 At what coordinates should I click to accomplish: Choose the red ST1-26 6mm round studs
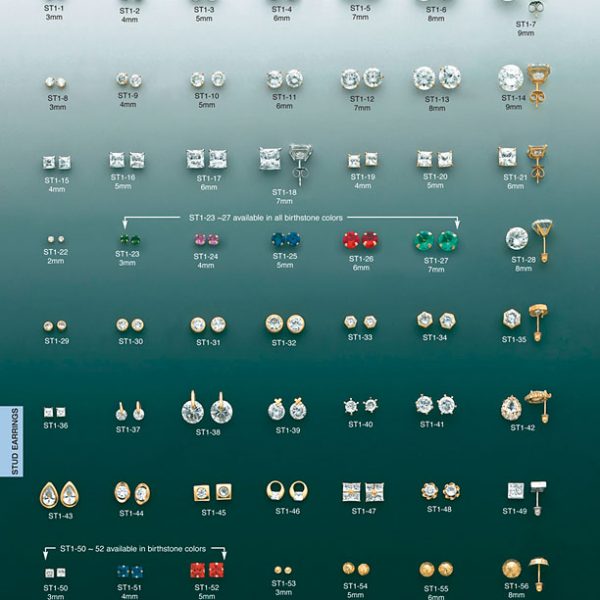(361, 240)
